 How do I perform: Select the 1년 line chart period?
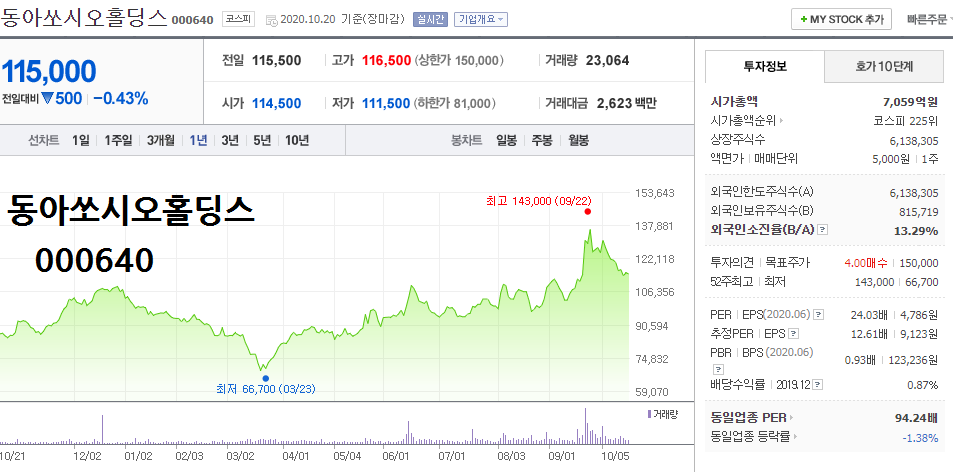pyautogui.click(x=198, y=140)
